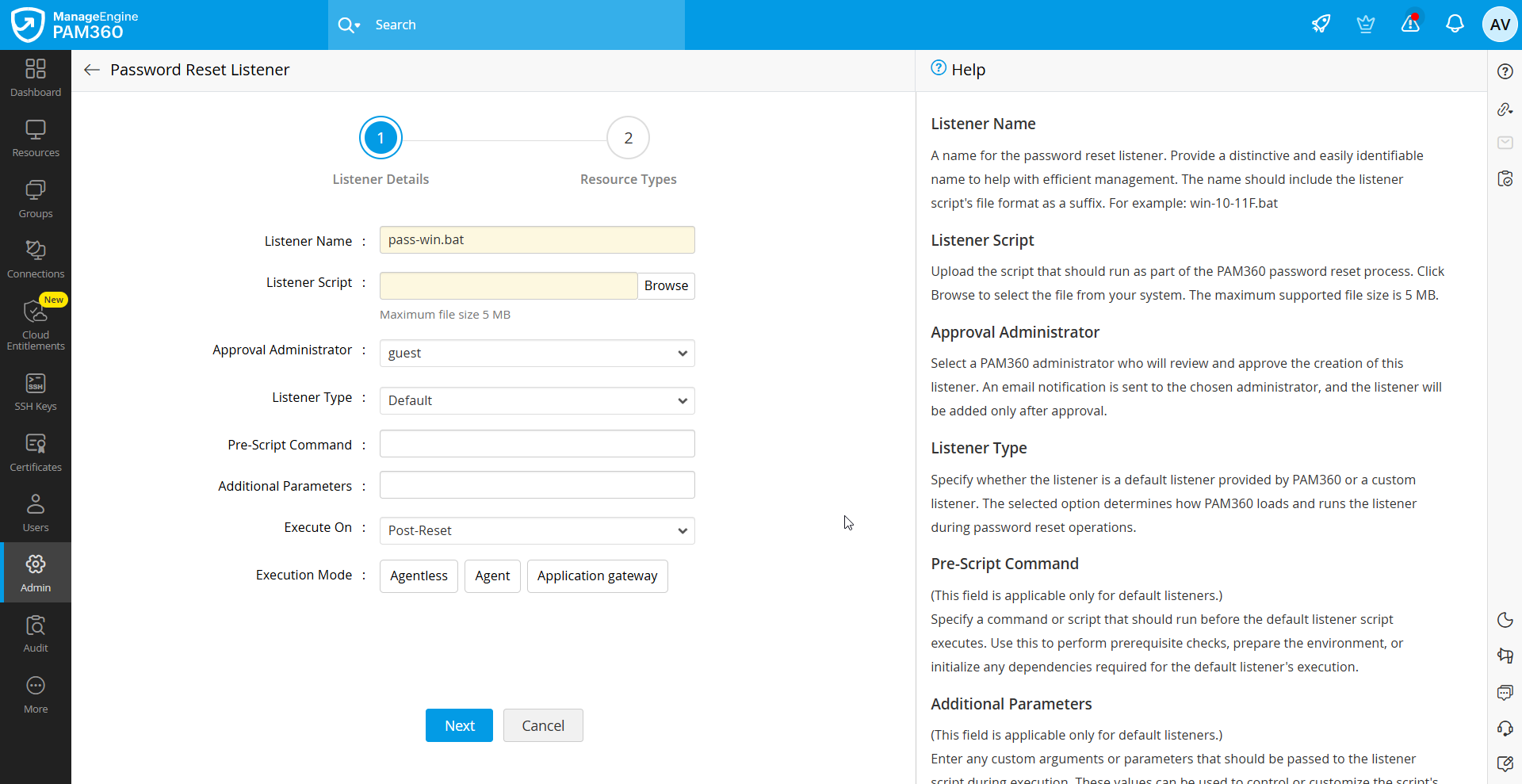Open Approval Administrator dropdown
1522x784 pixels.
coord(537,354)
